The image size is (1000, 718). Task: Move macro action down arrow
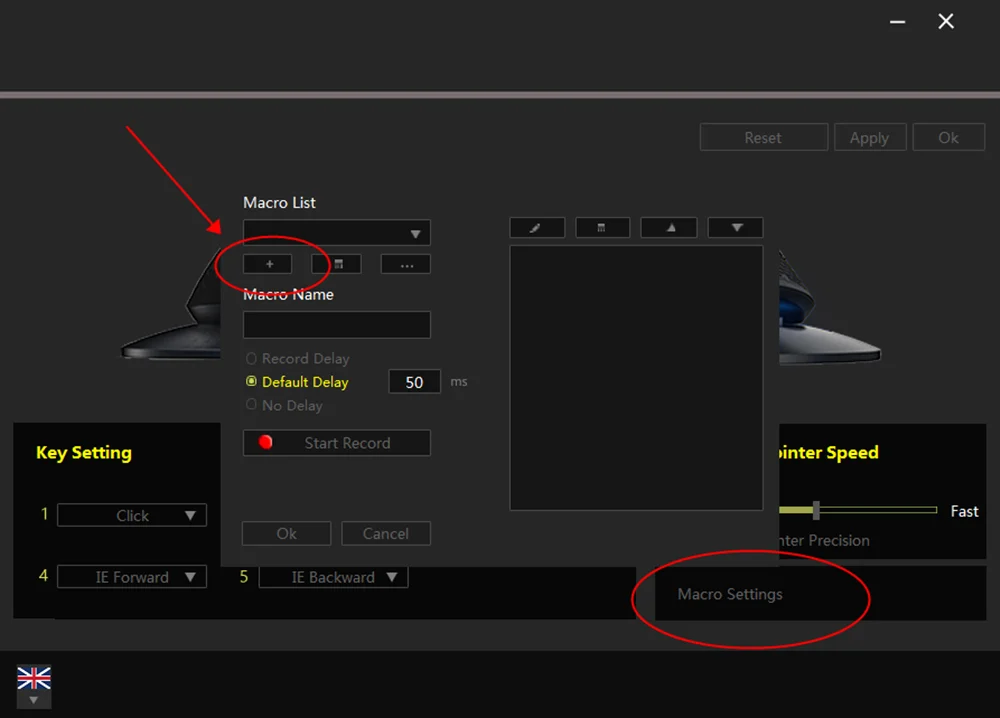point(735,228)
